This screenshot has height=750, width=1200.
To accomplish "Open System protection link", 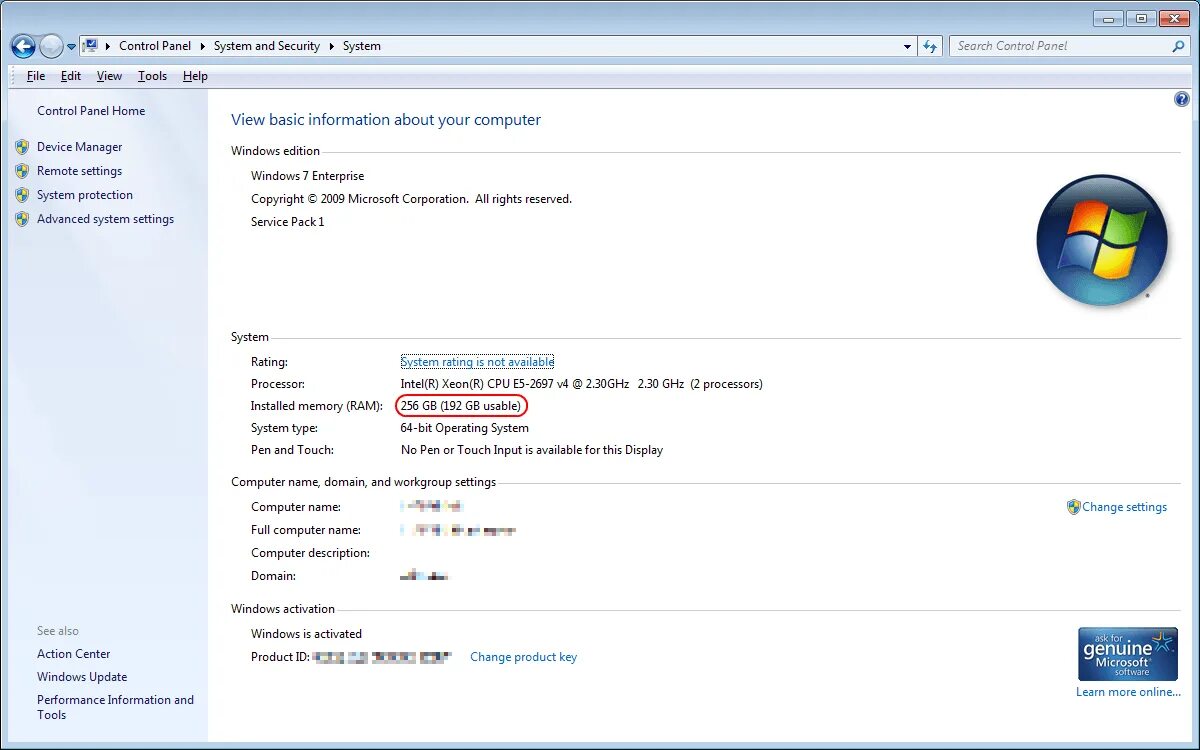I will [85, 195].
